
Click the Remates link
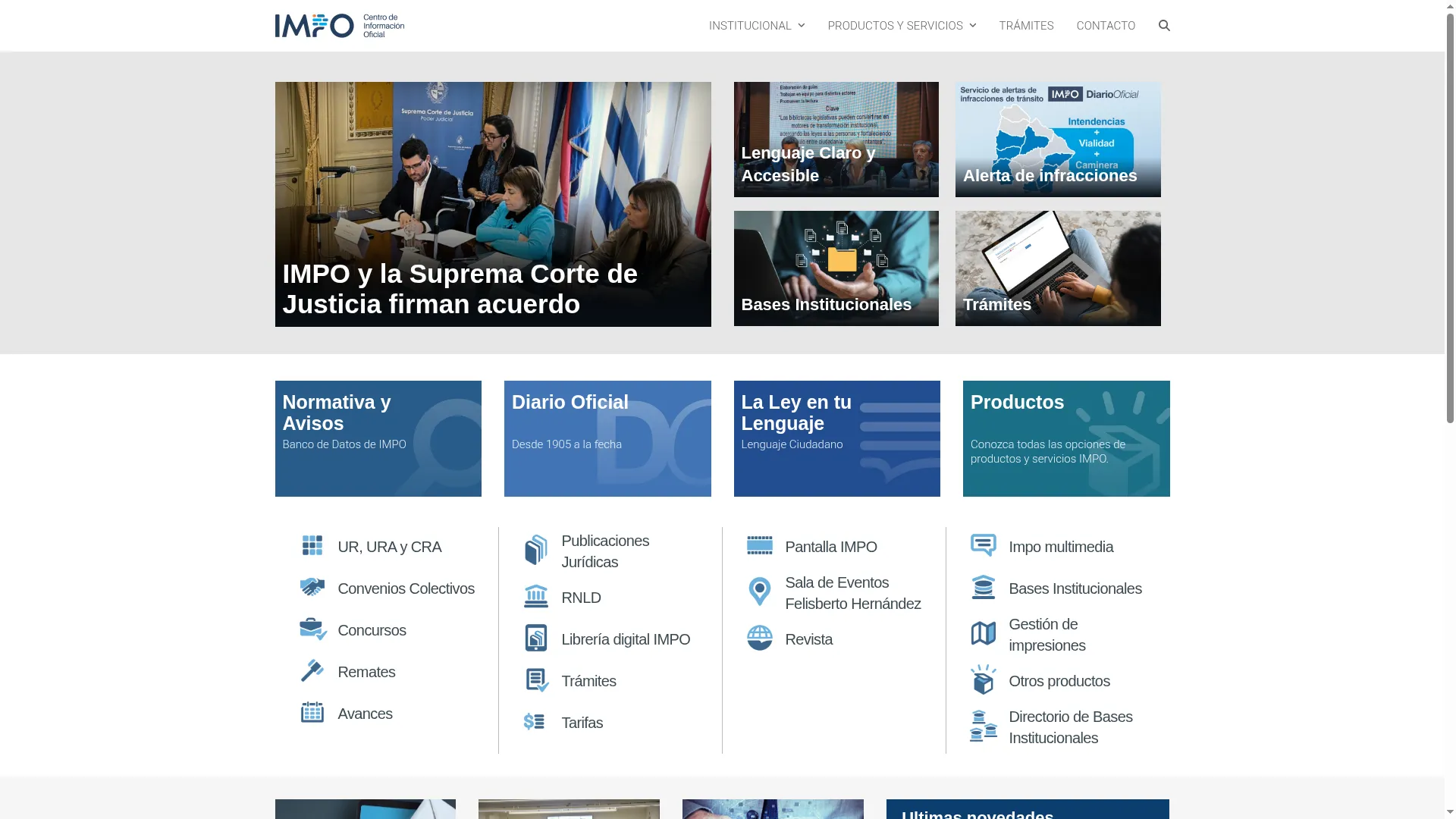366,672
